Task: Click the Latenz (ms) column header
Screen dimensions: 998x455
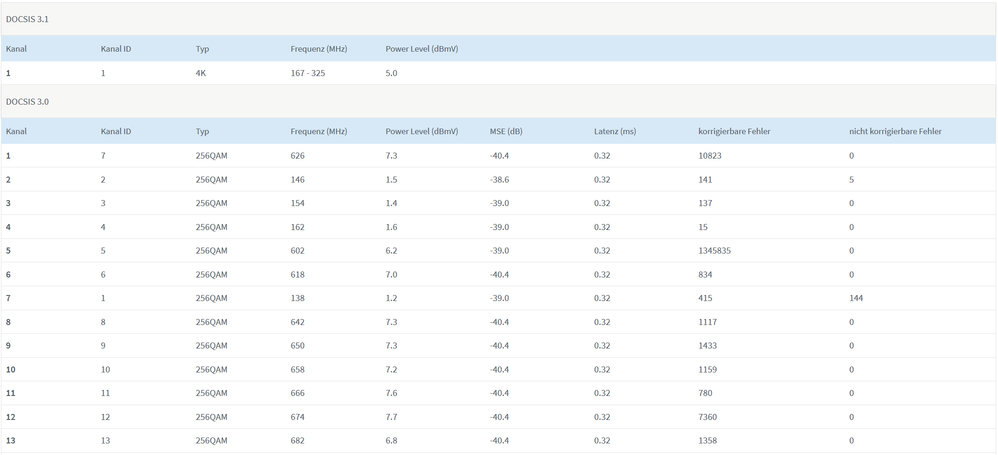Action: pyautogui.click(x=615, y=132)
